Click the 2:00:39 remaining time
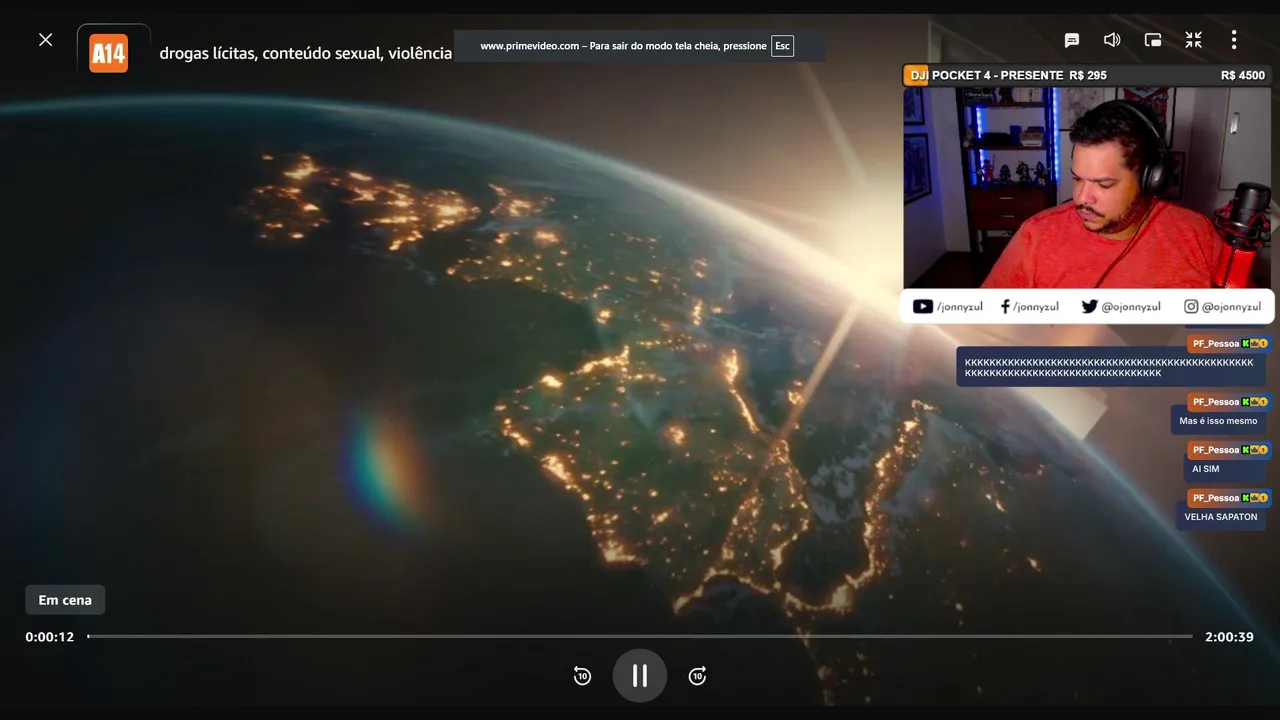This screenshot has height=720, width=1280. coord(1229,637)
